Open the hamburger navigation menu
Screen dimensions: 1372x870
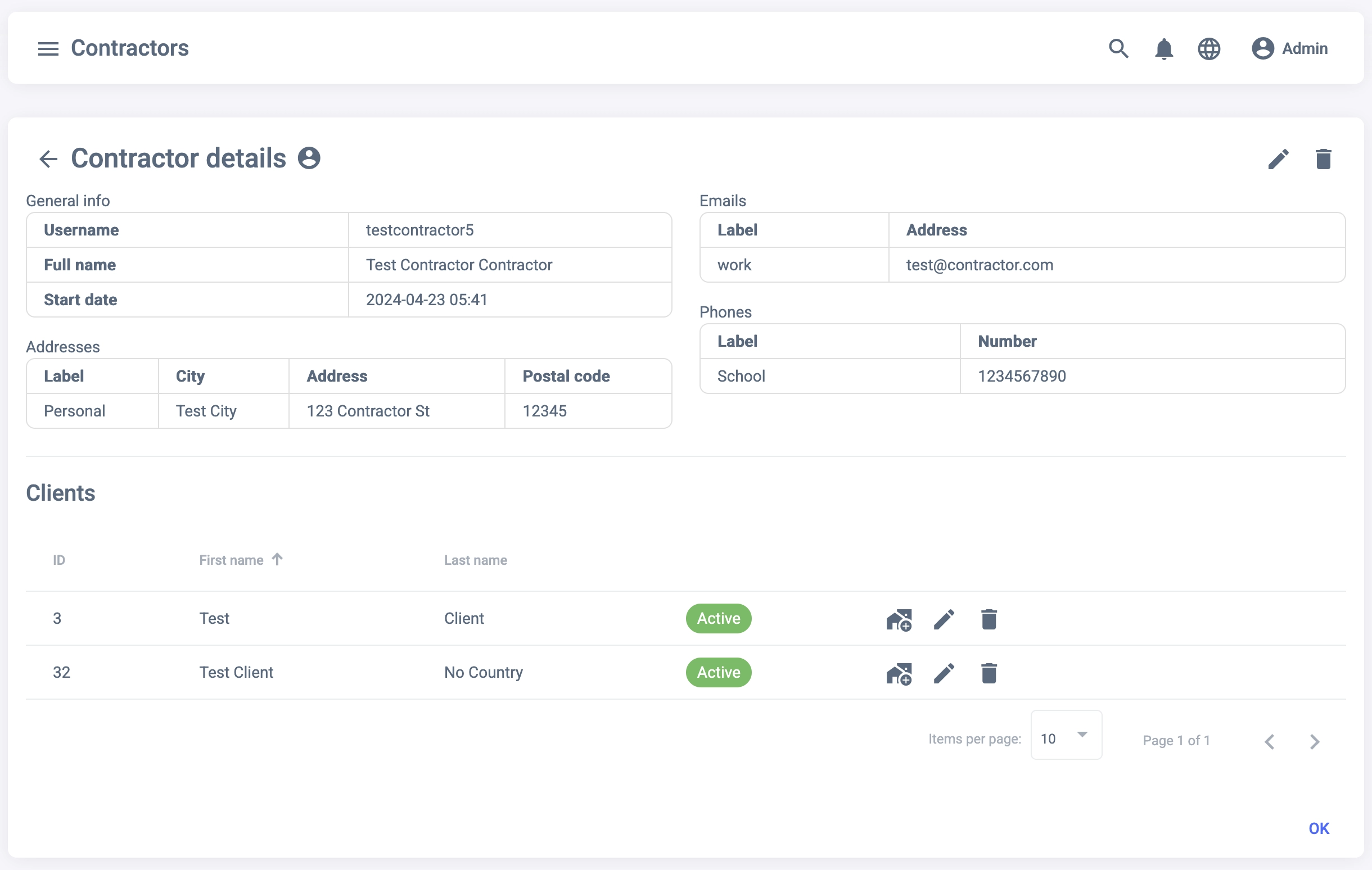coord(48,49)
